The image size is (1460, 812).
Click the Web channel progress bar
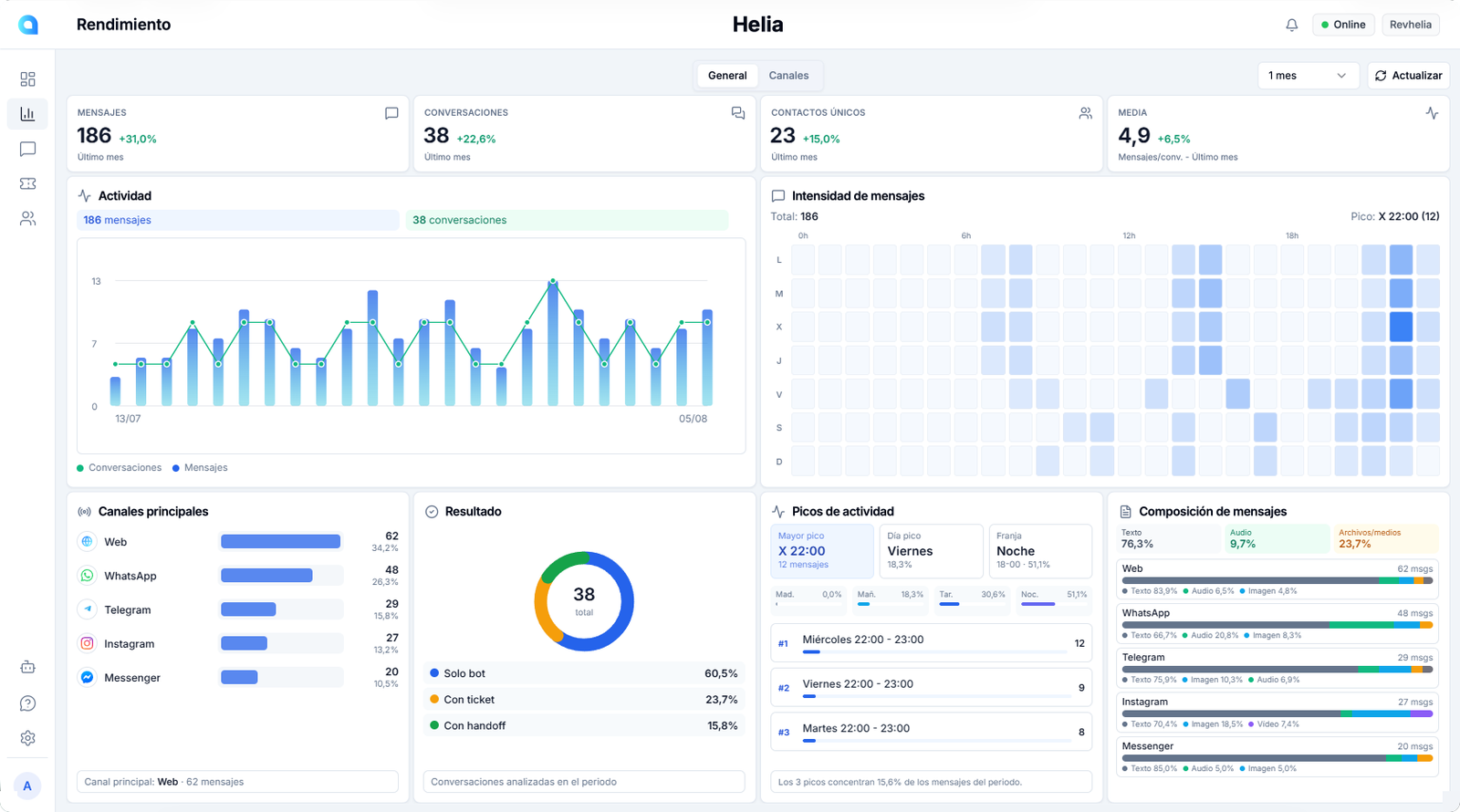[x=281, y=542]
